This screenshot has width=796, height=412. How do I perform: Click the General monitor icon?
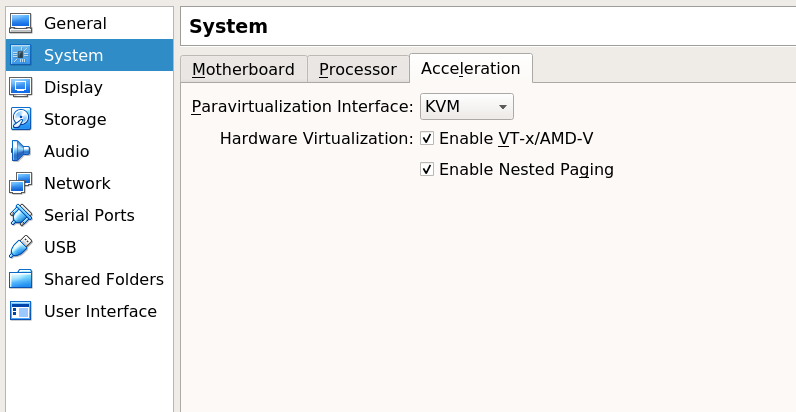(21, 23)
